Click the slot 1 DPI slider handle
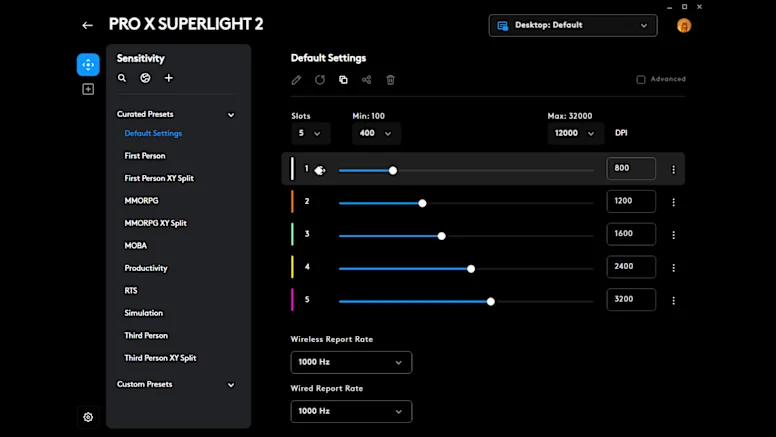The width and height of the screenshot is (776, 437). 393,171
